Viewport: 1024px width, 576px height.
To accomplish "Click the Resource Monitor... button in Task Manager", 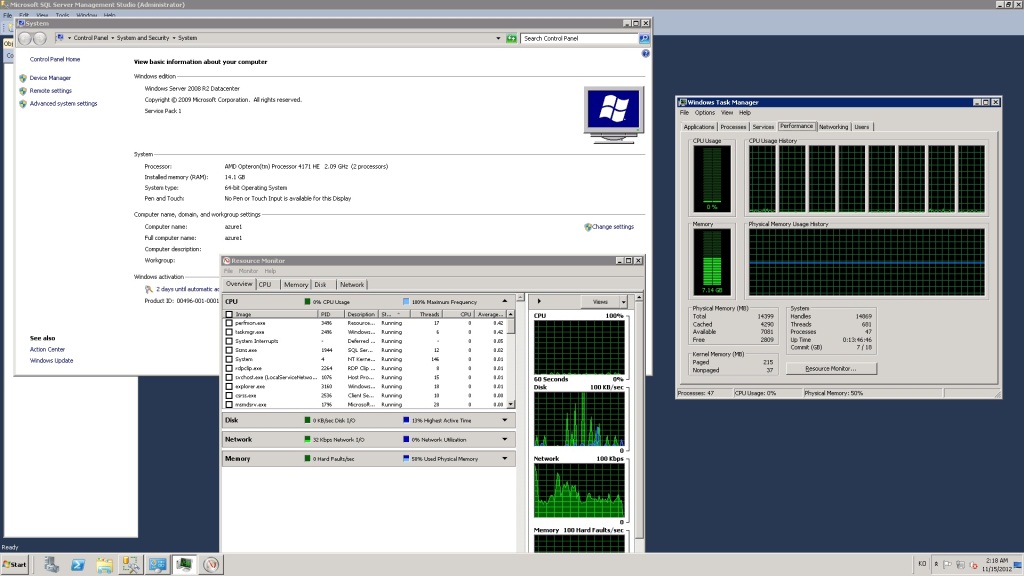I will coord(831,368).
